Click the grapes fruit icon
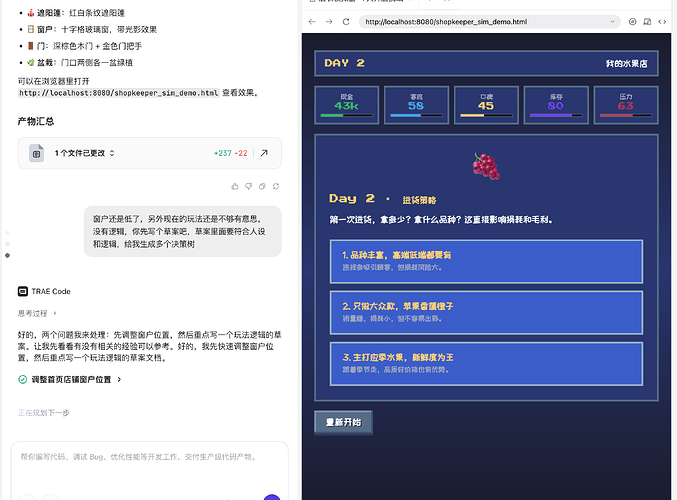 point(486,166)
